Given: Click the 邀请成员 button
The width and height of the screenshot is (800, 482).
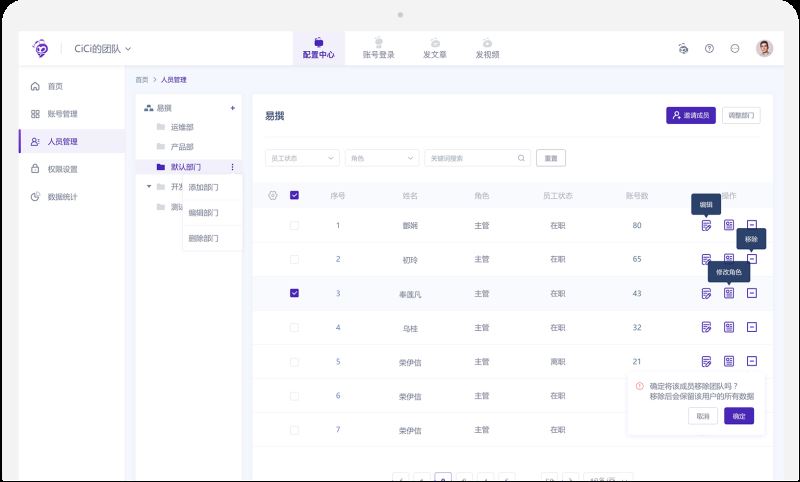Looking at the screenshot, I should [x=691, y=116].
